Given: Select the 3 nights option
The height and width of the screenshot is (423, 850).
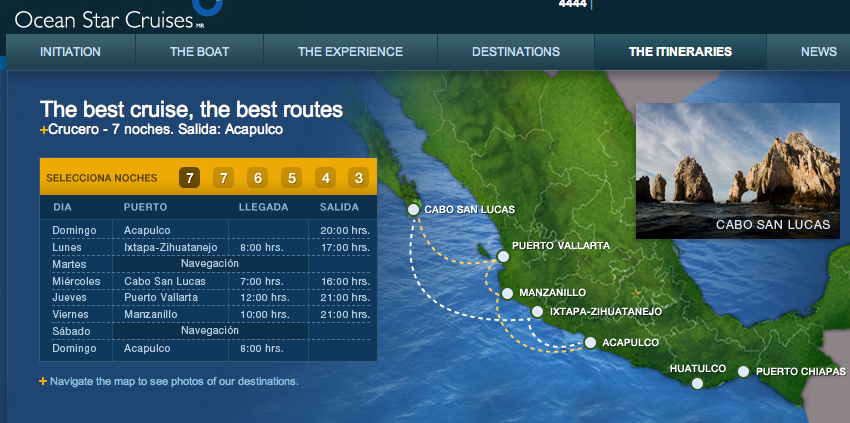Looking at the screenshot, I should pos(357,178).
